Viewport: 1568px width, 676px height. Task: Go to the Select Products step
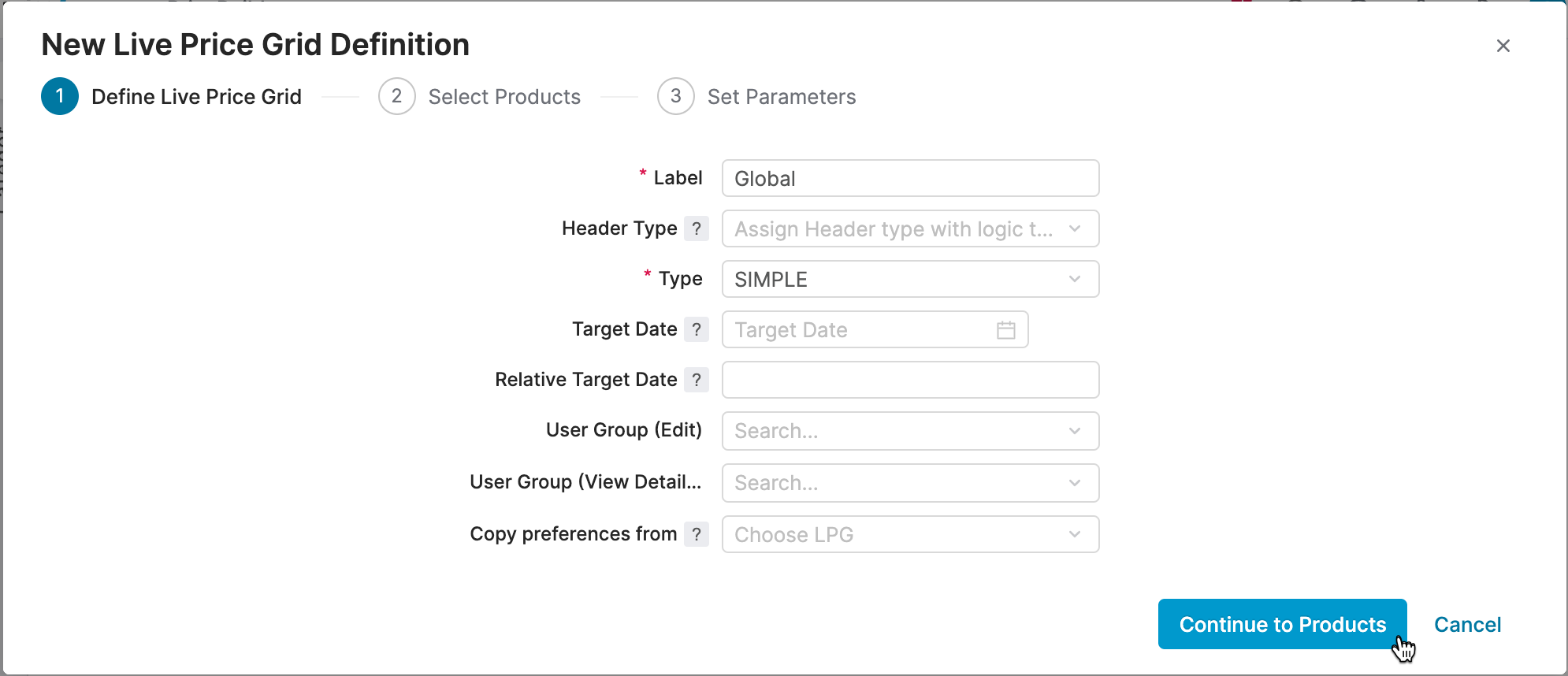tap(504, 97)
